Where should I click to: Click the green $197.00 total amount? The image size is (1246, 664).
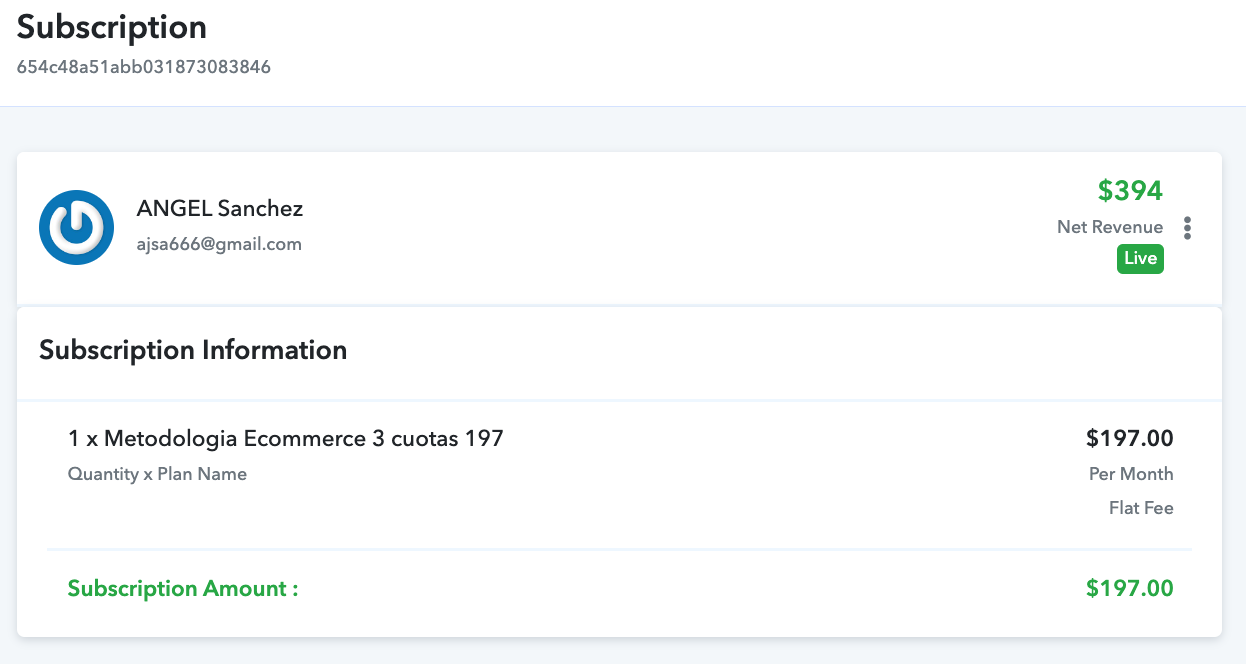pyautogui.click(x=1130, y=588)
